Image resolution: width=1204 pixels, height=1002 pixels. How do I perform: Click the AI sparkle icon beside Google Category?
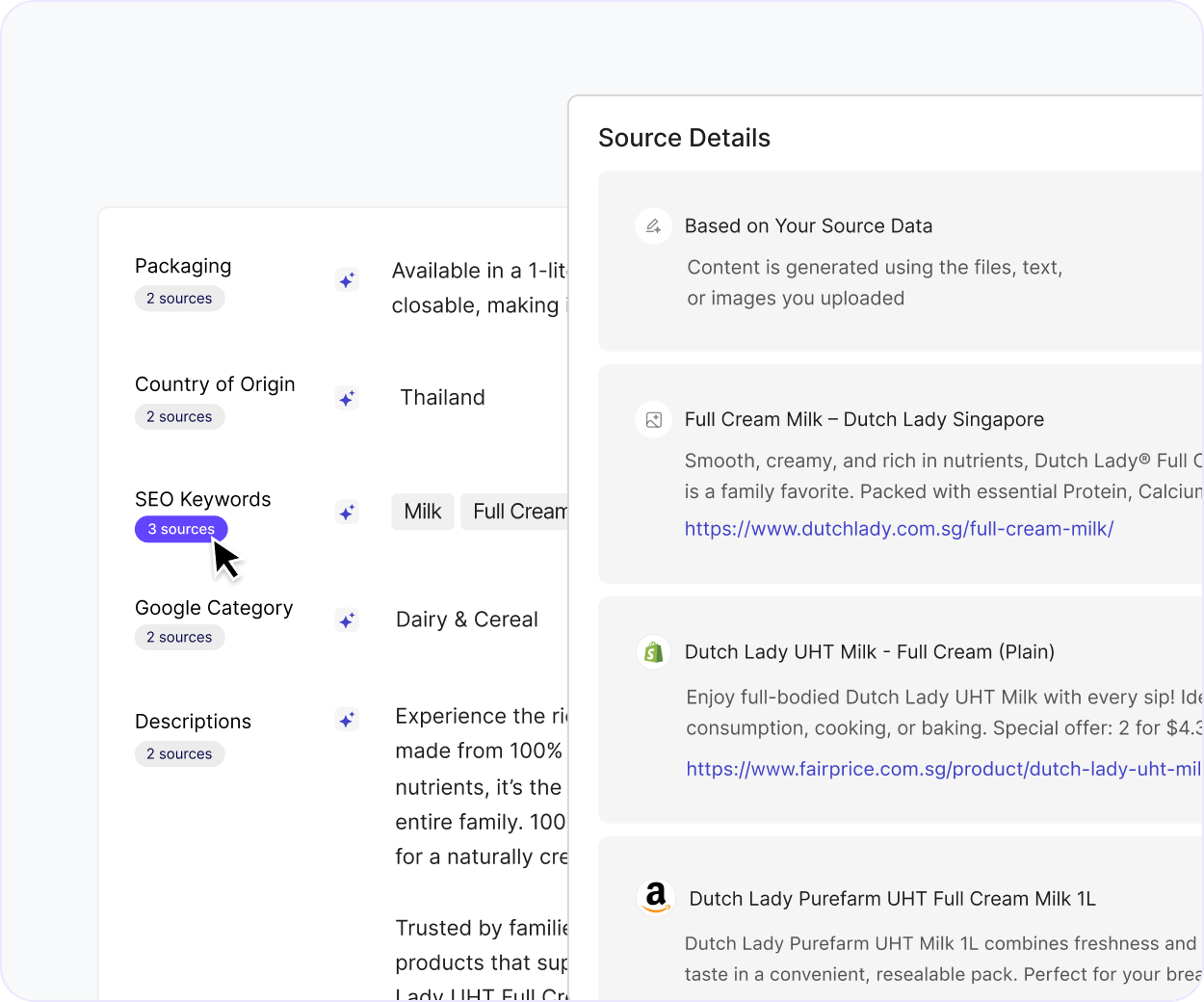(347, 620)
